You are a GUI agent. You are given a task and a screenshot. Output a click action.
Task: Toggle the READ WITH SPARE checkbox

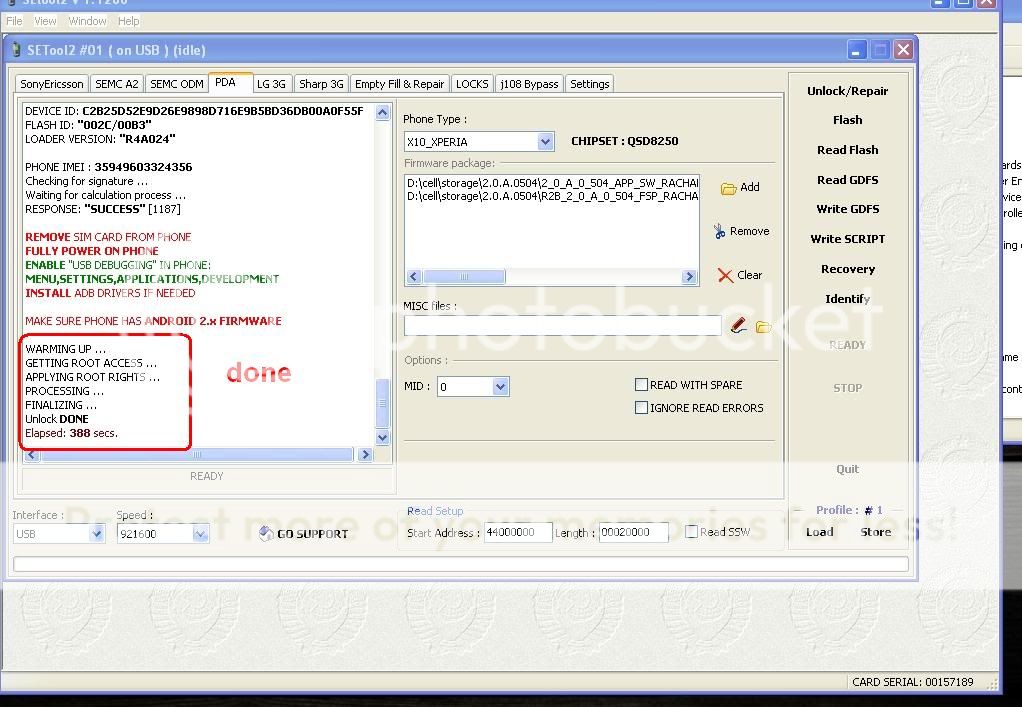tap(641, 385)
